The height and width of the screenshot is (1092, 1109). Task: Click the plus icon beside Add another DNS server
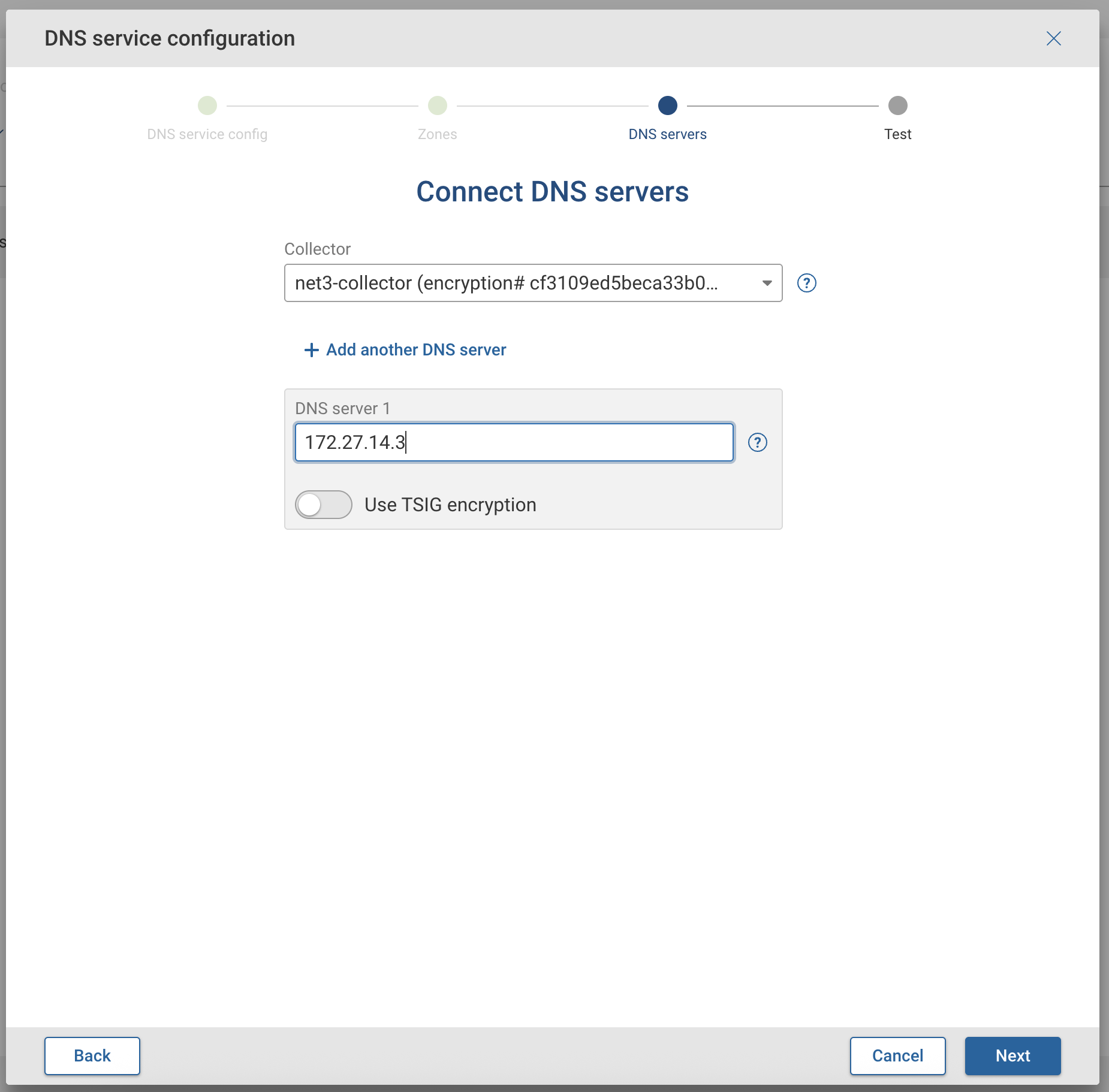point(311,350)
